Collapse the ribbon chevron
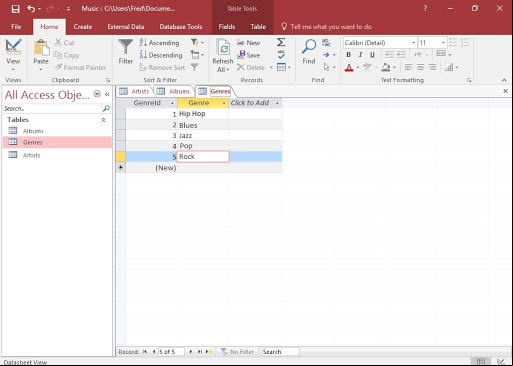The image size is (513, 366). point(504,80)
